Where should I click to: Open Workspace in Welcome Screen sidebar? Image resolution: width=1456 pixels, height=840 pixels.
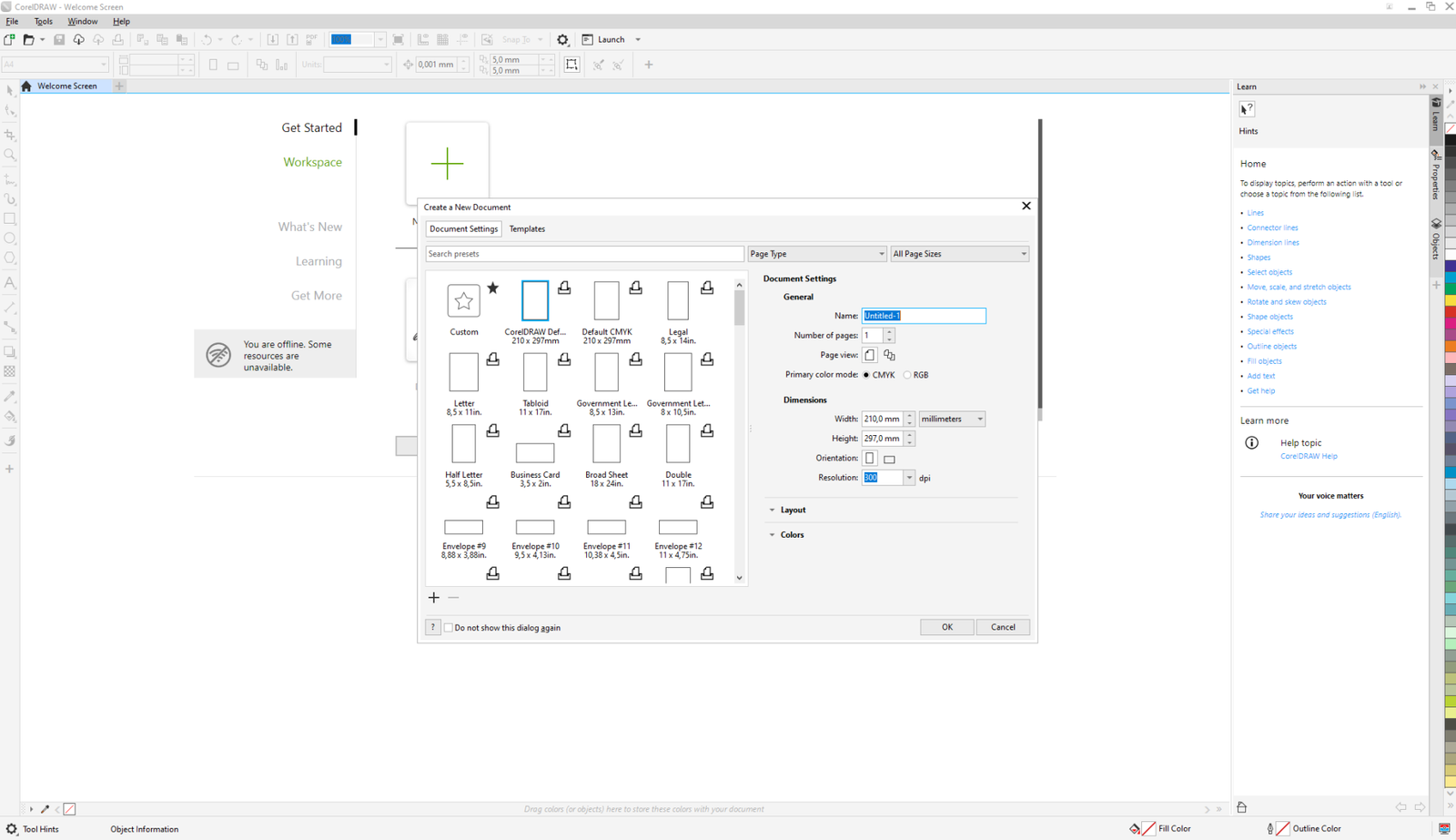tap(312, 162)
